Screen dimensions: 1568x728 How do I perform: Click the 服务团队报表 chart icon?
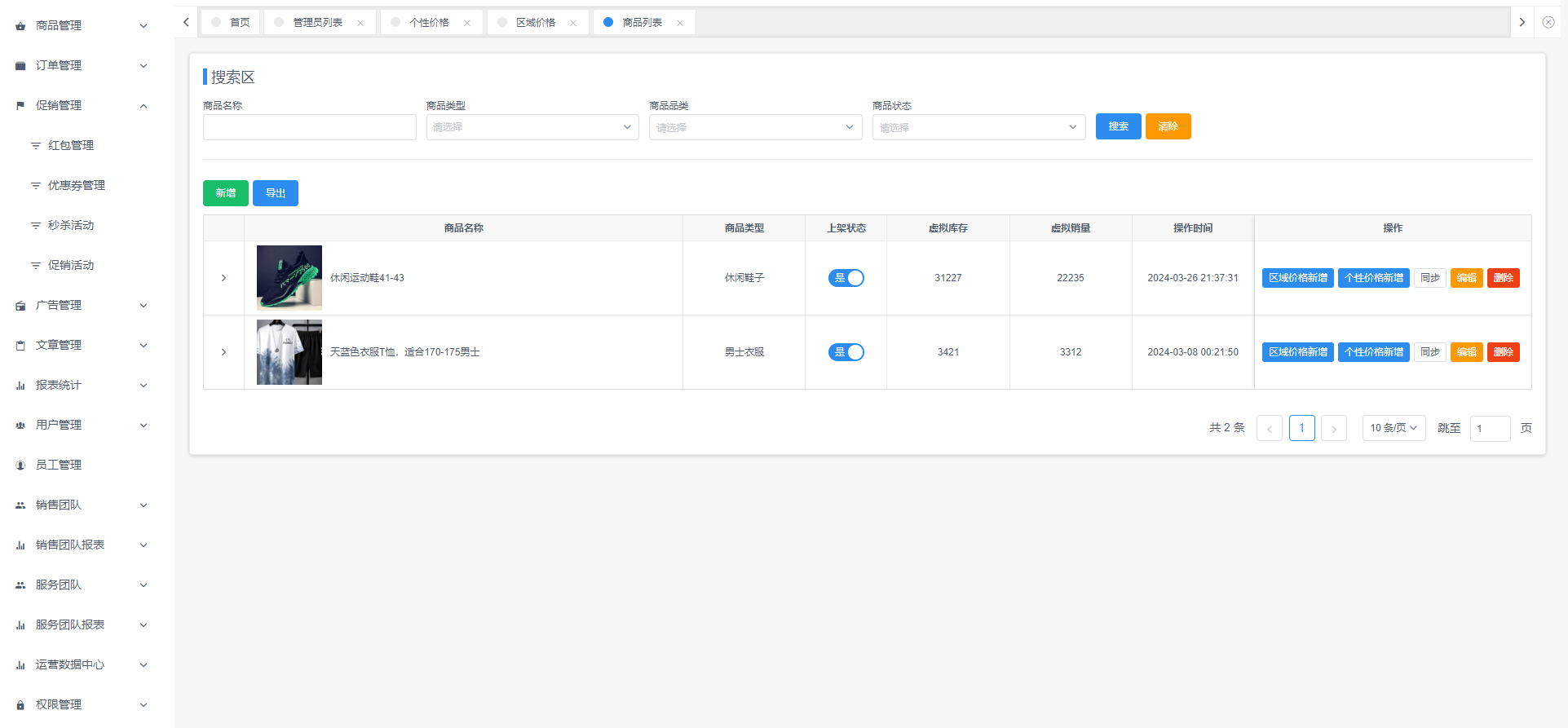pyautogui.click(x=20, y=625)
